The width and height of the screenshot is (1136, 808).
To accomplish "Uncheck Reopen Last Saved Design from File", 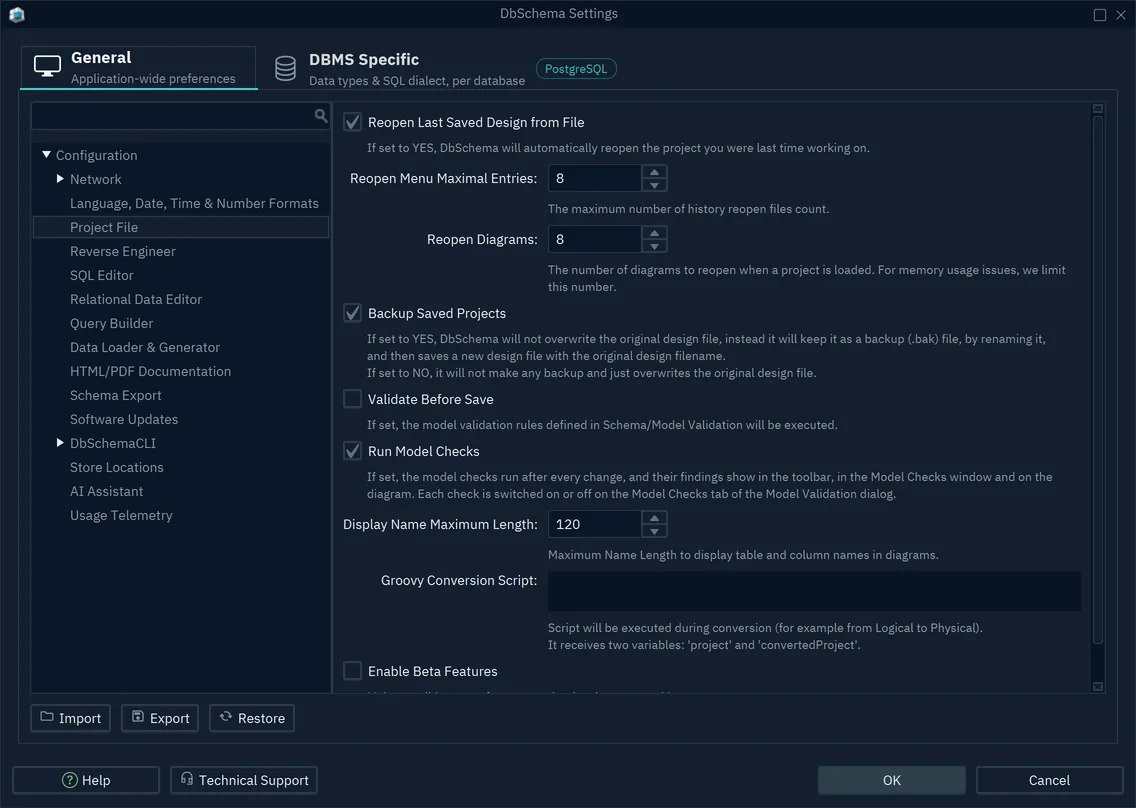I will click(352, 122).
